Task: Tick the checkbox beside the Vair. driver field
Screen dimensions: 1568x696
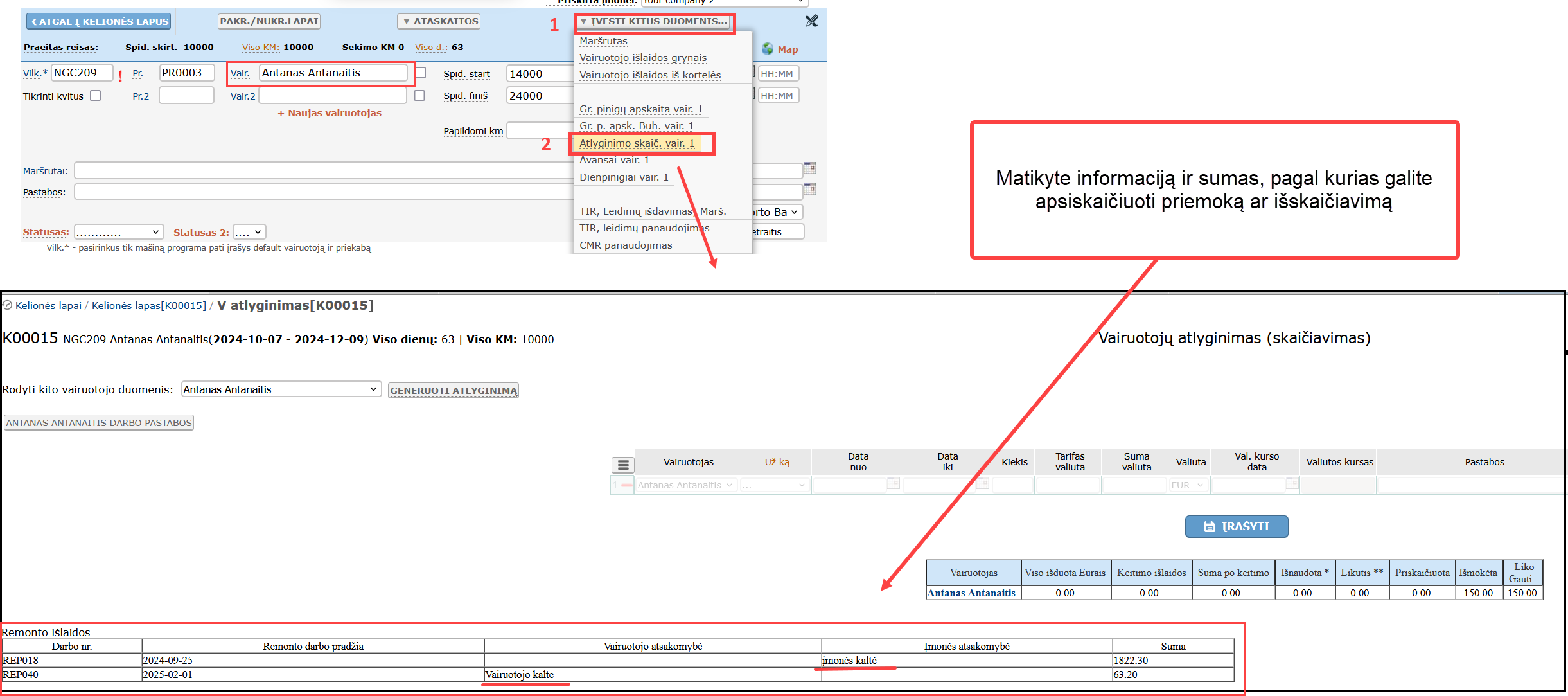Action: pos(420,73)
